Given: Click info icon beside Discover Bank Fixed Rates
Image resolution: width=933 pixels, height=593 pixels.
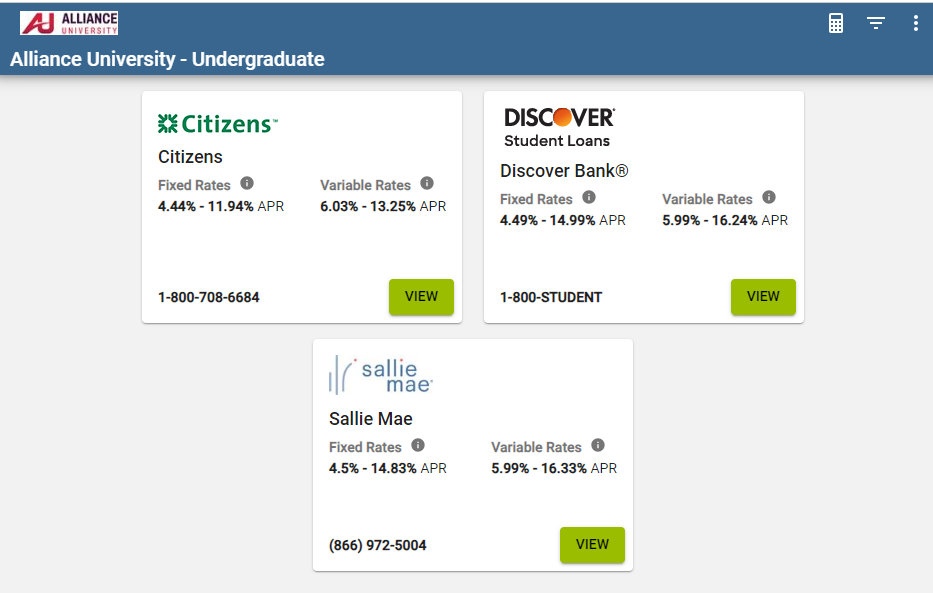Looking at the screenshot, I should [588, 197].
